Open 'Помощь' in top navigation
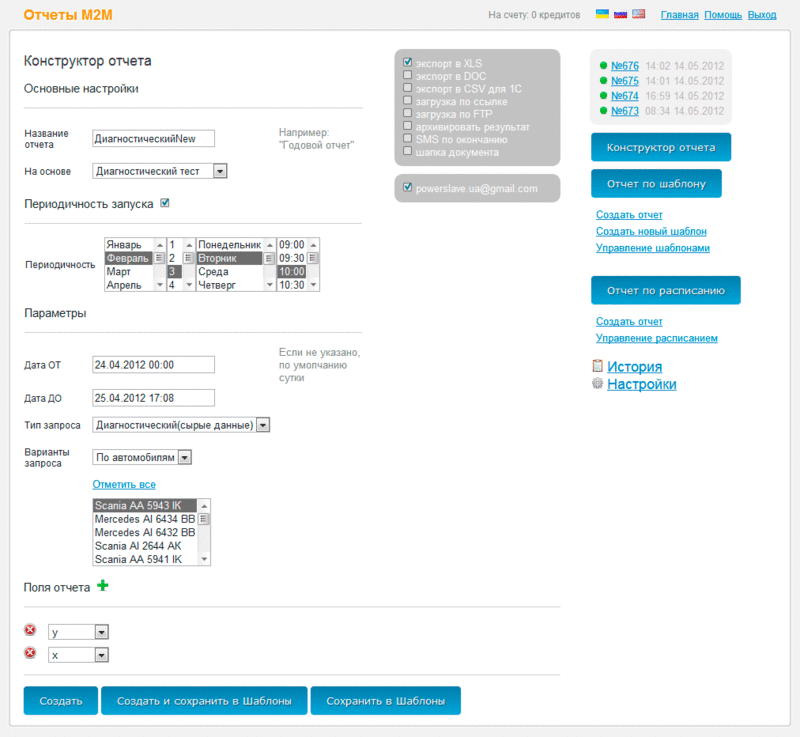The image size is (800, 737). [723, 15]
